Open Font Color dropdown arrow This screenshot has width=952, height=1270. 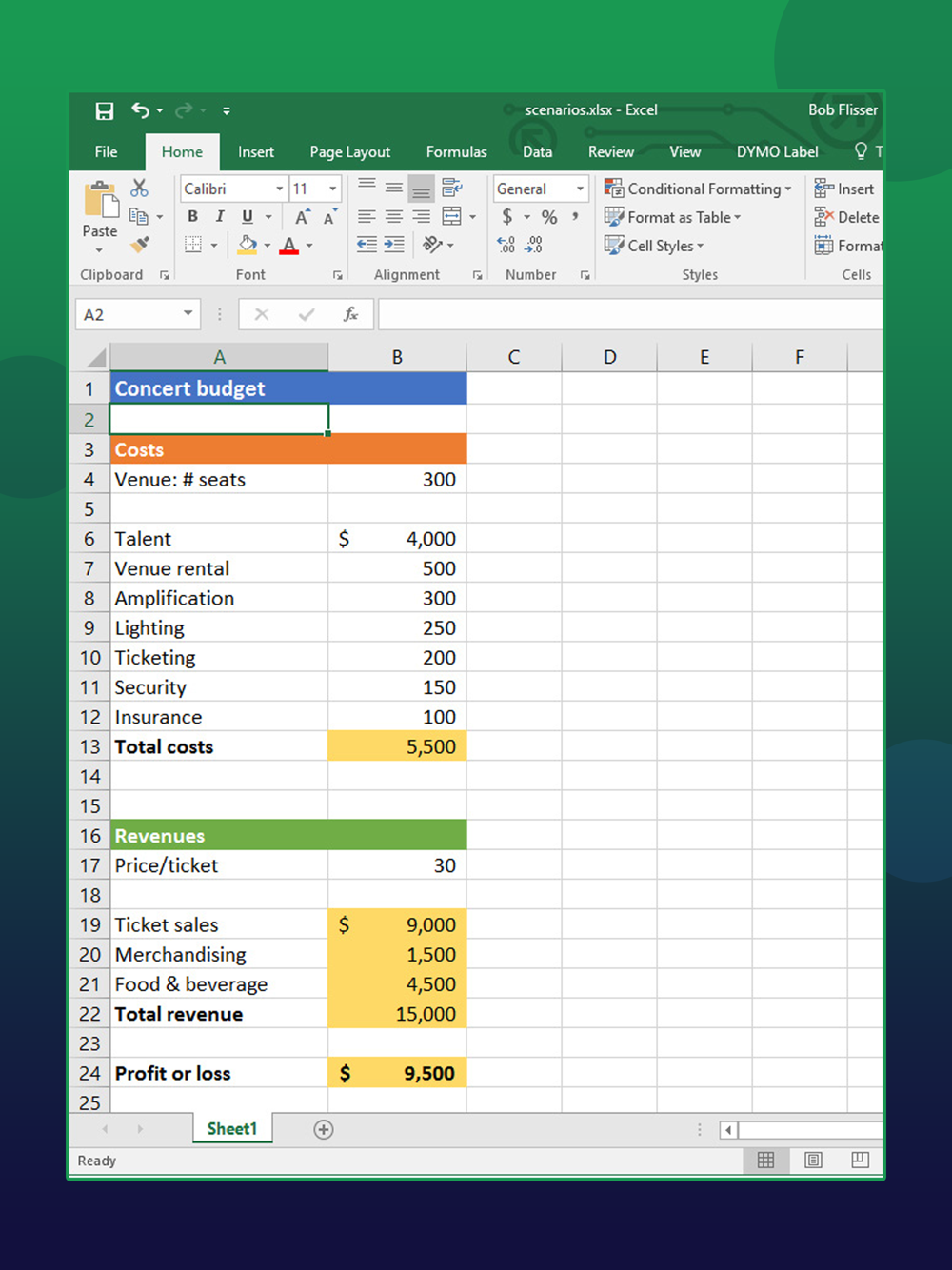[309, 246]
